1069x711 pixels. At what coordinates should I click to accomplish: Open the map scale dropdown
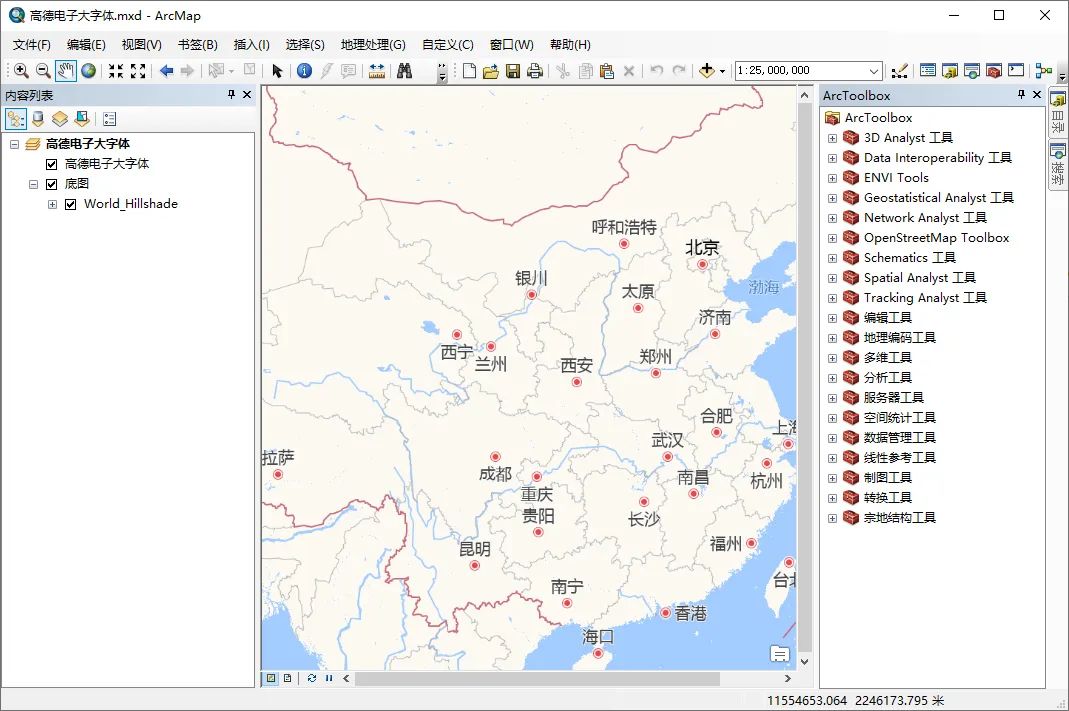click(x=874, y=71)
